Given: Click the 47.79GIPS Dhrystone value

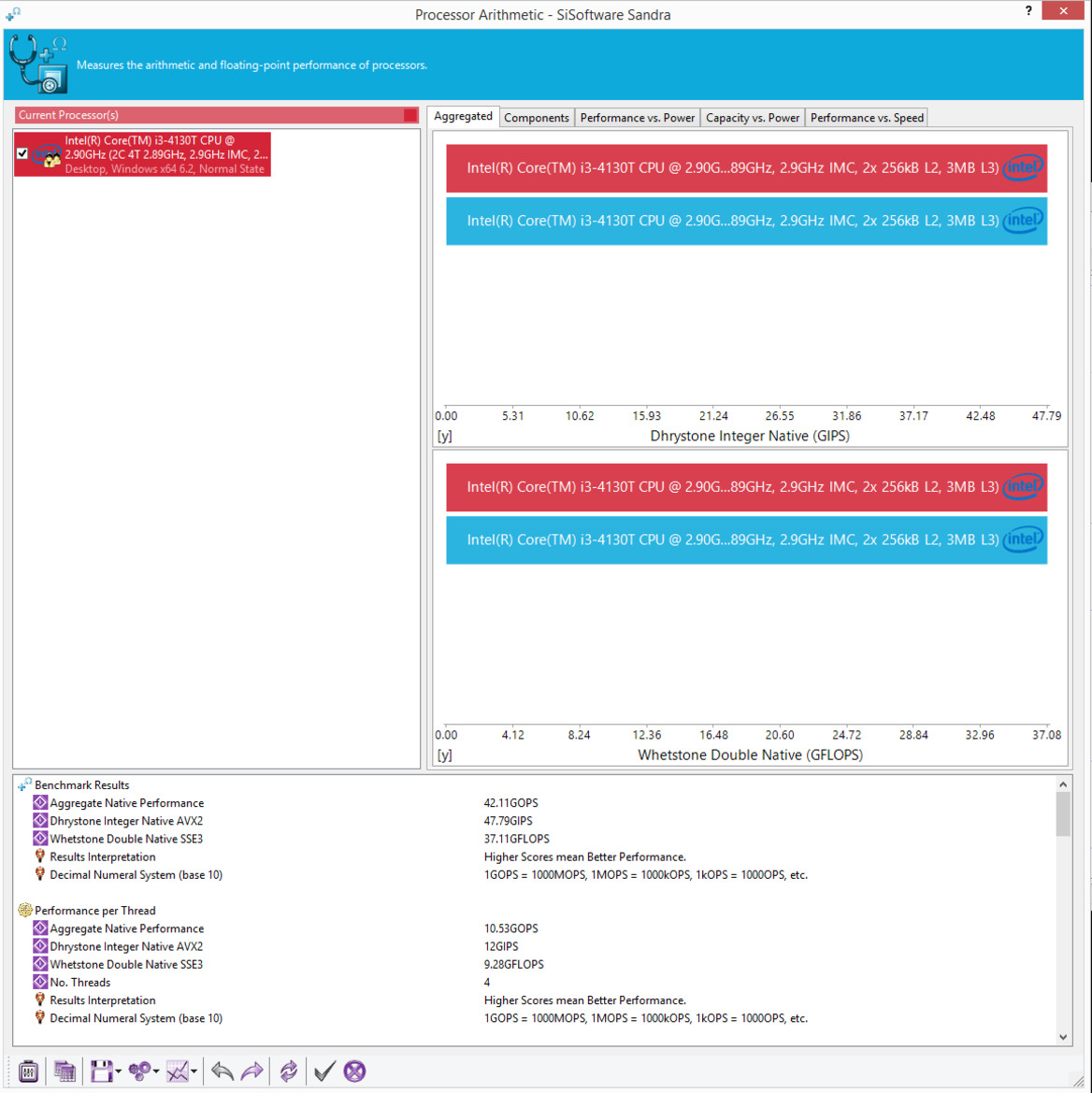Looking at the screenshot, I should coord(508,820).
